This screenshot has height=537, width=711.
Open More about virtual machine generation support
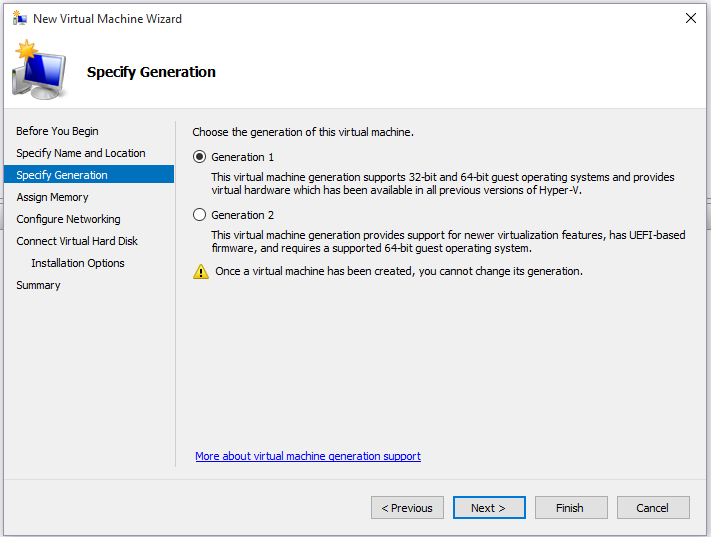click(308, 456)
